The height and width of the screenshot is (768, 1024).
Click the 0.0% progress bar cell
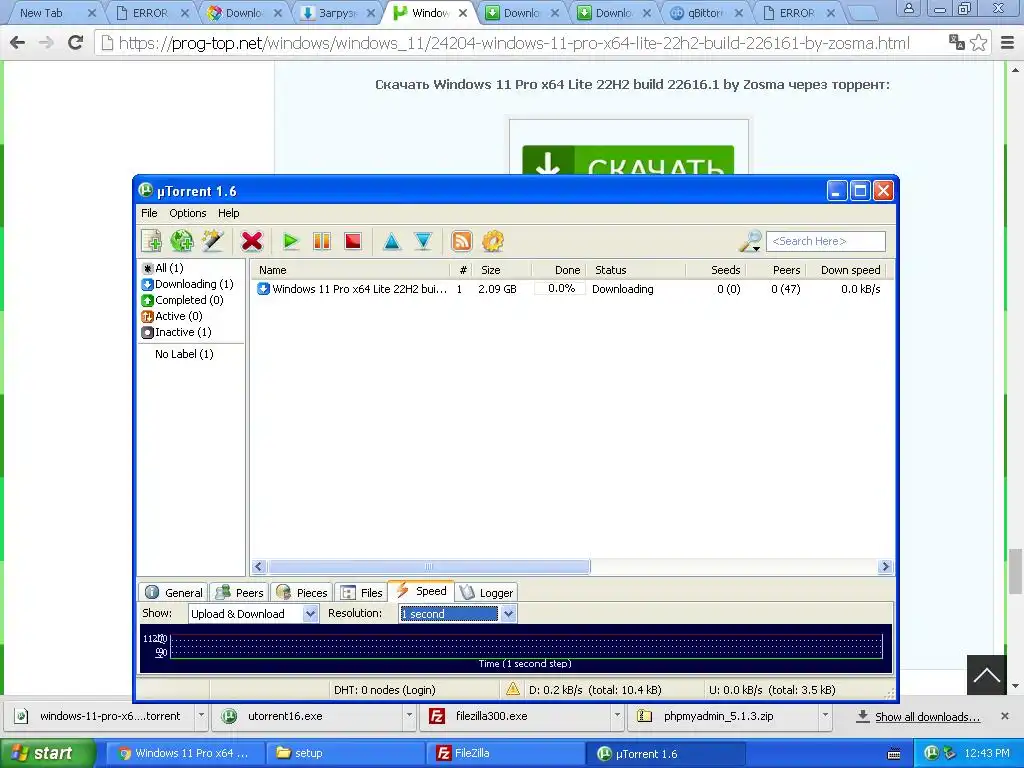coord(560,289)
